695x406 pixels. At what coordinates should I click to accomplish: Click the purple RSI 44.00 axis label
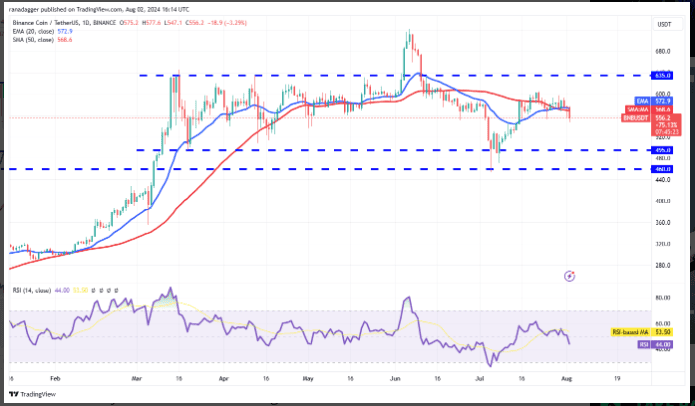click(656, 344)
